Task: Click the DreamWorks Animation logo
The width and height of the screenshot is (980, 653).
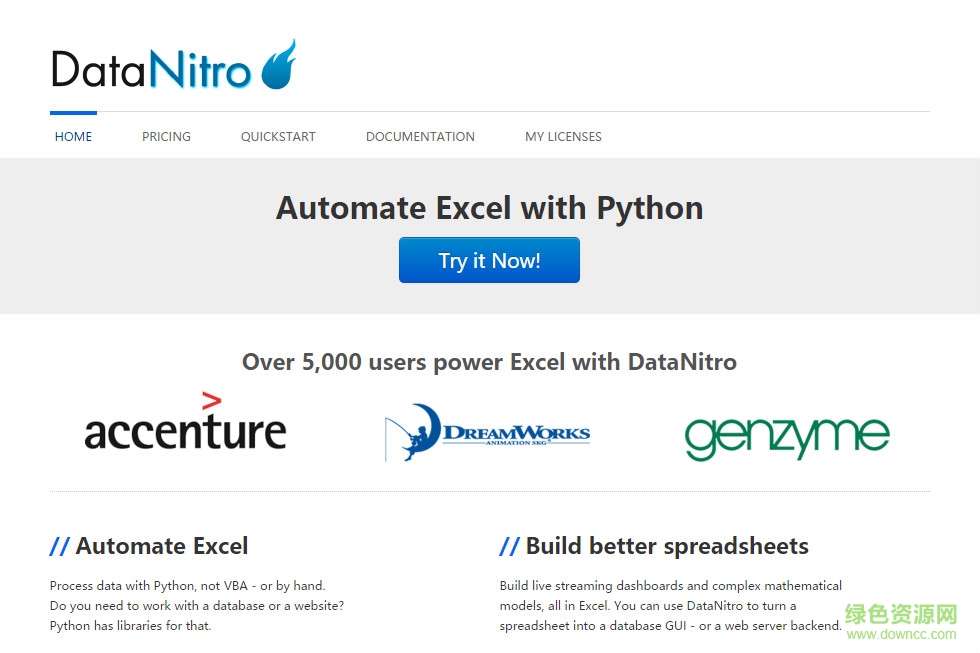Action: pyautogui.click(x=487, y=432)
